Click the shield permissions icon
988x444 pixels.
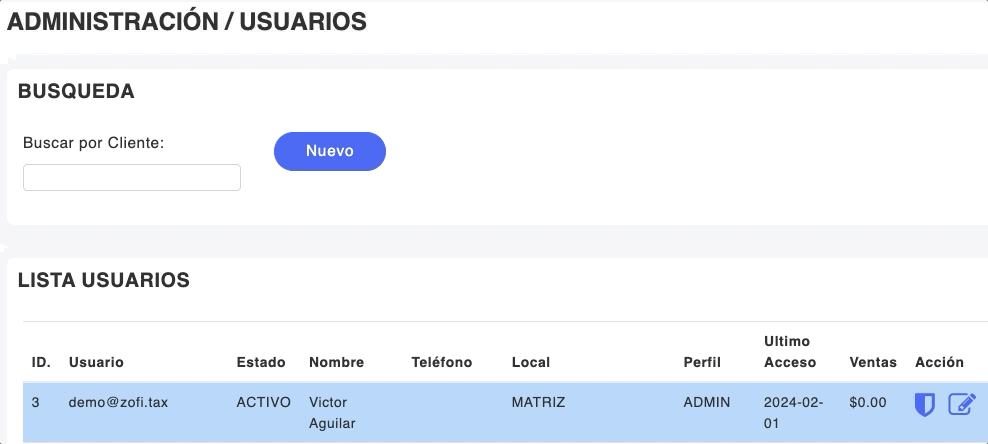coord(925,404)
